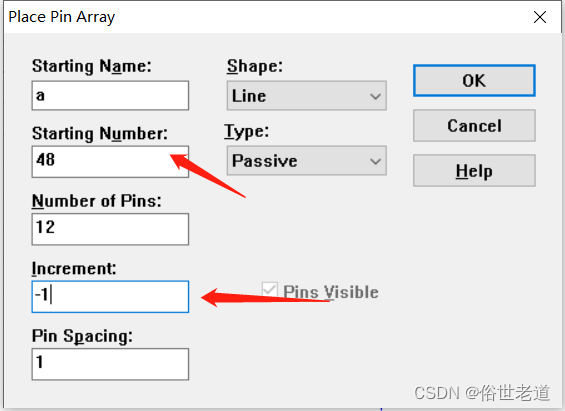565x411 pixels.
Task: Select the Number of Pins field
Action: point(110,229)
